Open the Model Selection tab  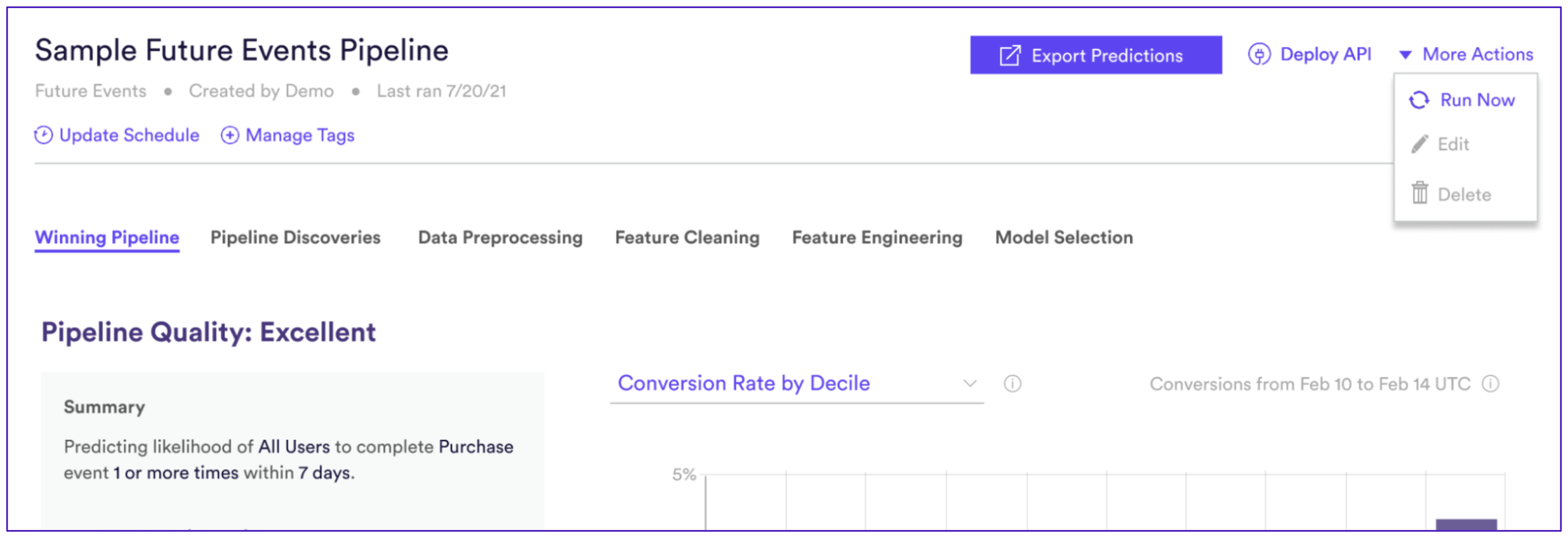click(1064, 237)
